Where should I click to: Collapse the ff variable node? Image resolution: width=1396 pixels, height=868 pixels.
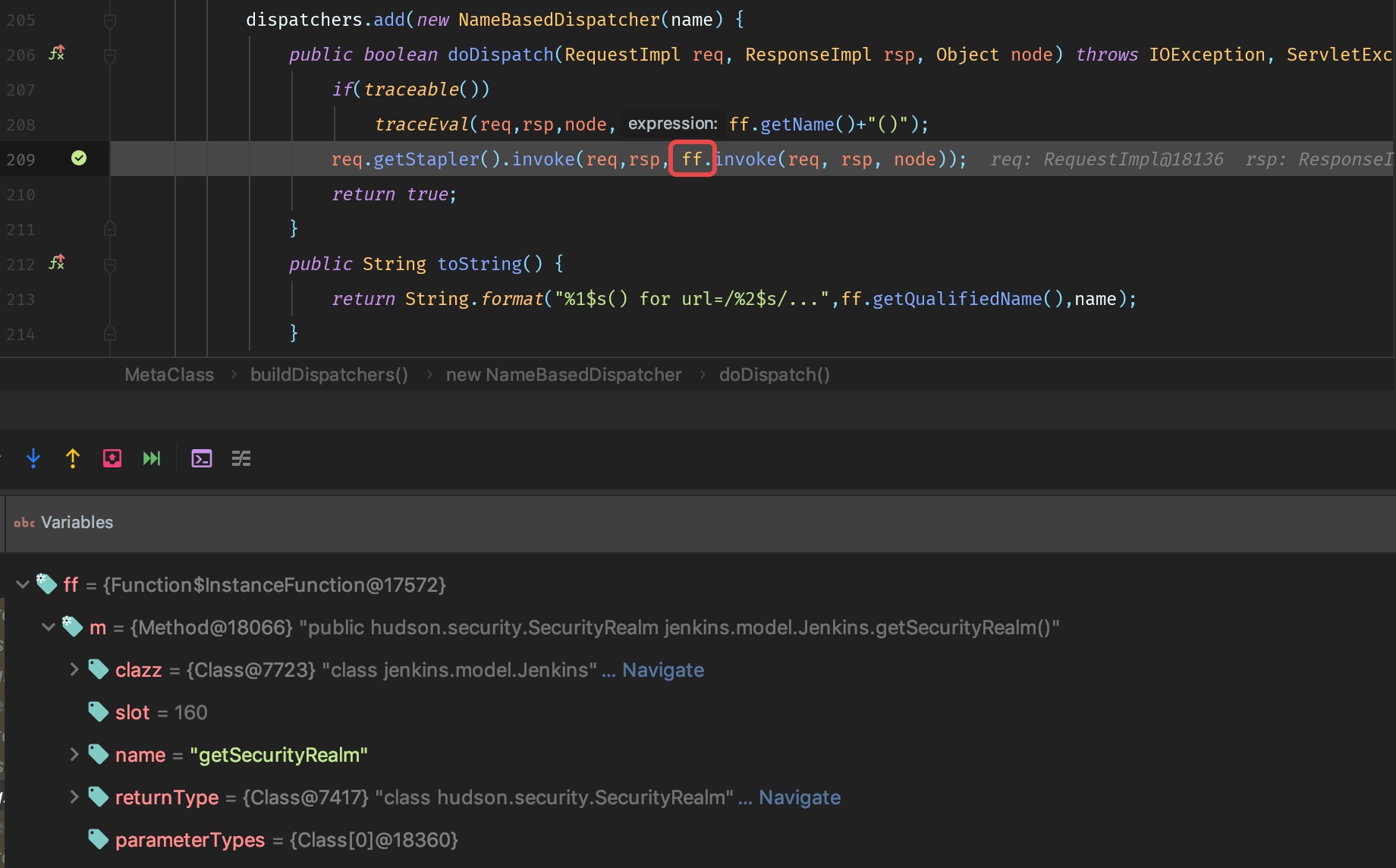(23, 584)
